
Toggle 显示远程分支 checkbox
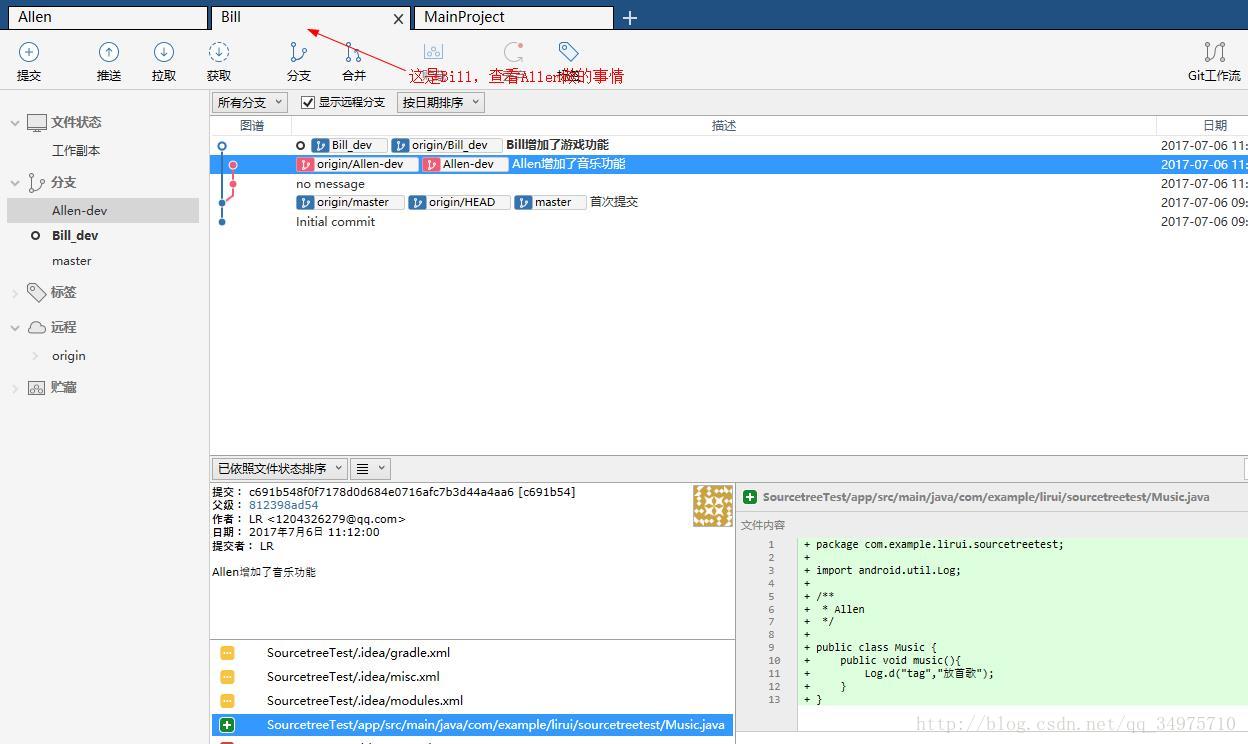click(x=308, y=102)
